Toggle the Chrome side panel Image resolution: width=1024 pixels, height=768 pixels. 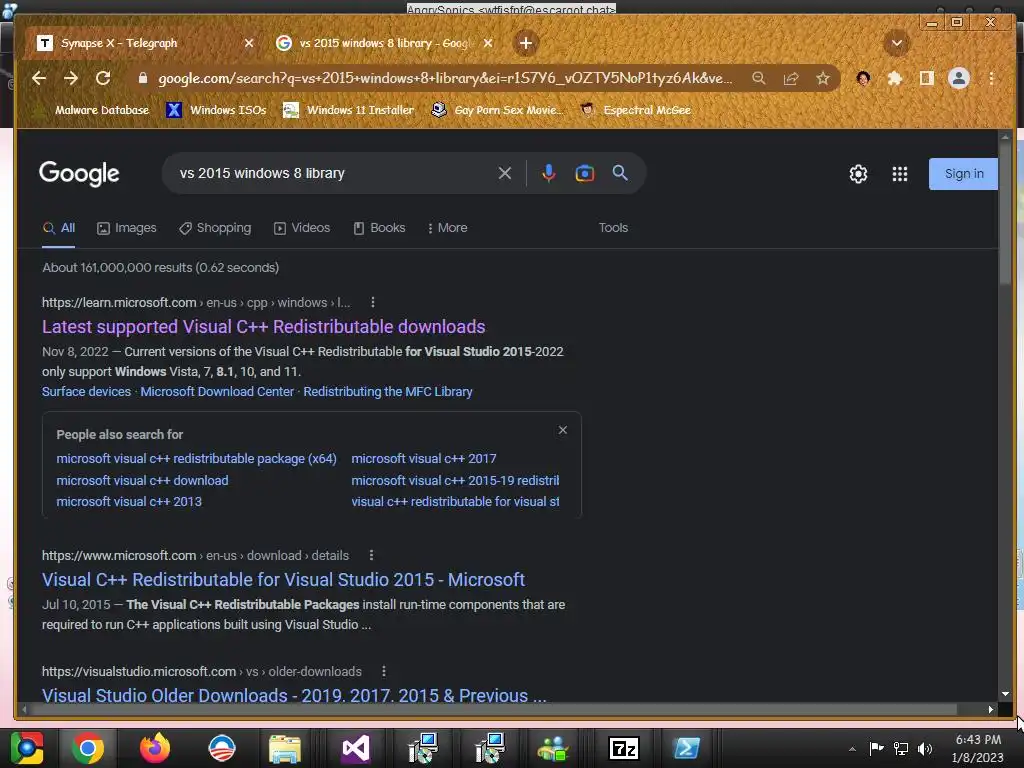pos(926,78)
